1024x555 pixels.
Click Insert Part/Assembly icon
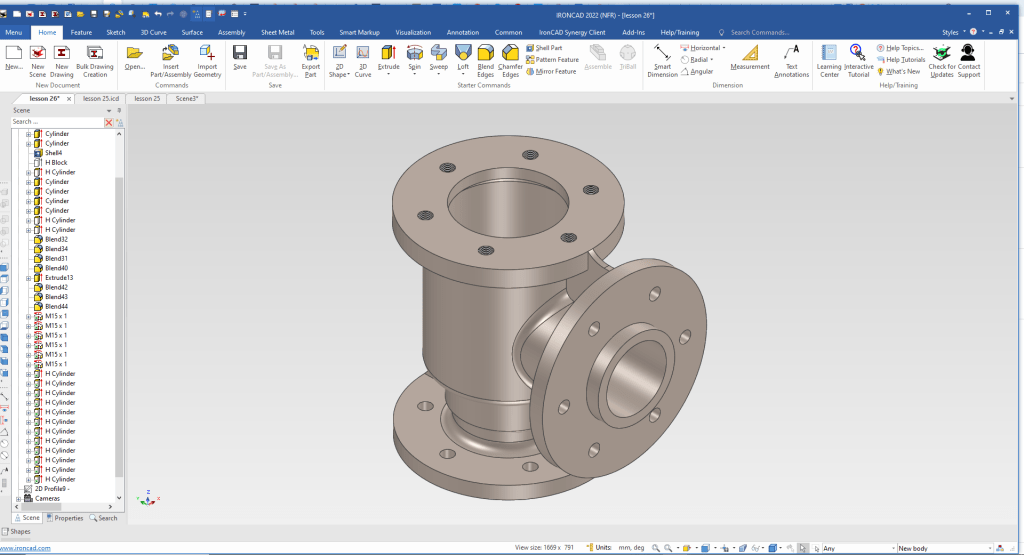(170, 52)
